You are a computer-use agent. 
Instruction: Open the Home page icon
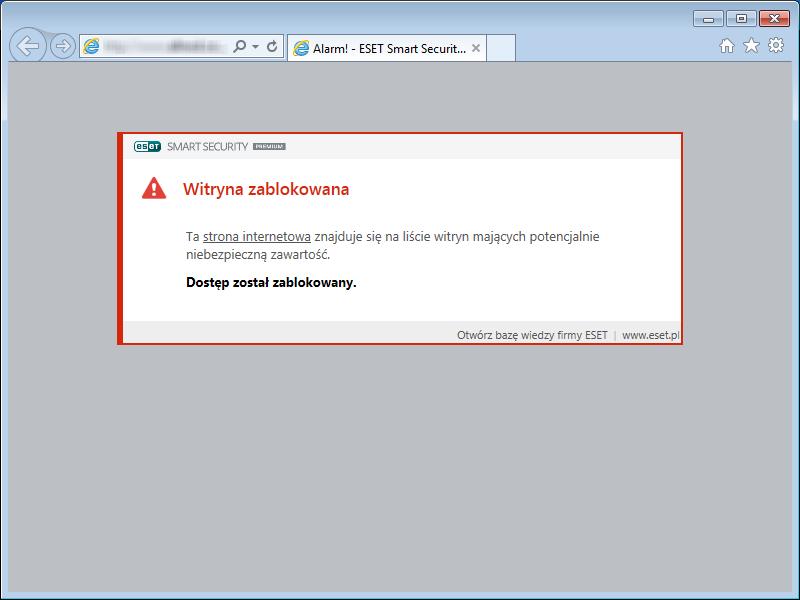(727, 46)
